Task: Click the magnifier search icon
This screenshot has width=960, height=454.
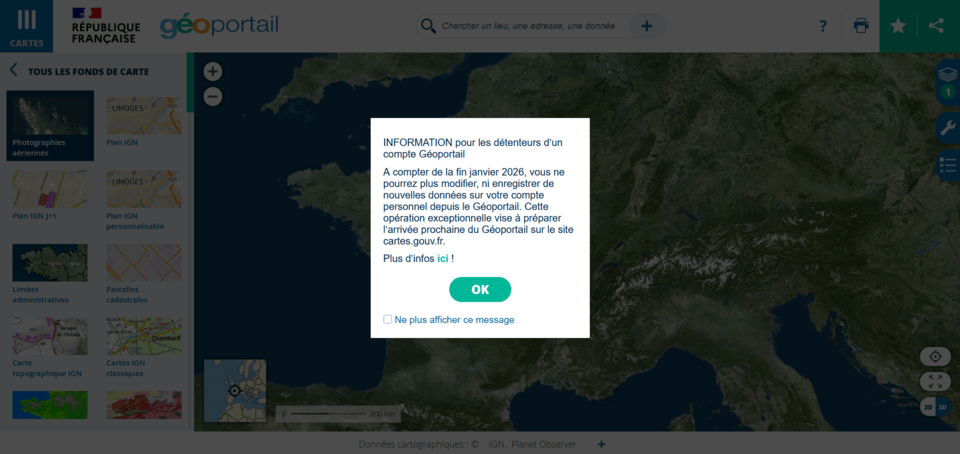Action: click(x=428, y=26)
